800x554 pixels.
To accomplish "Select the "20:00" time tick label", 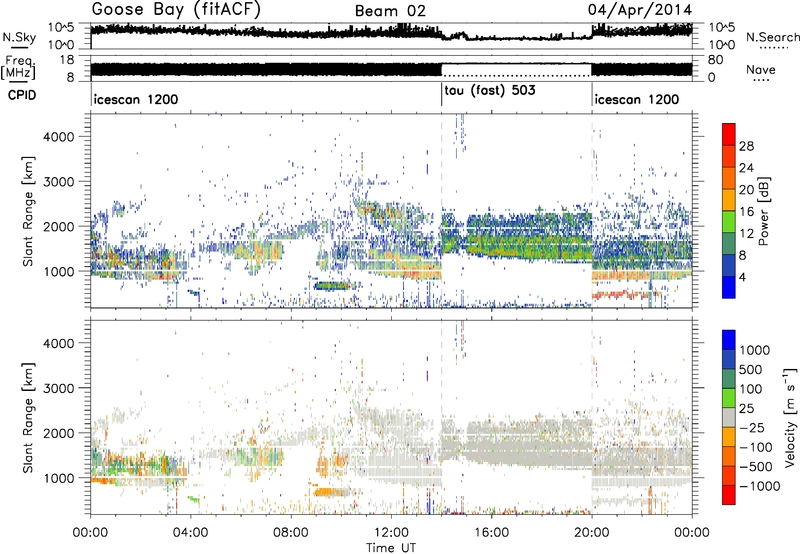I will (591, 533).
